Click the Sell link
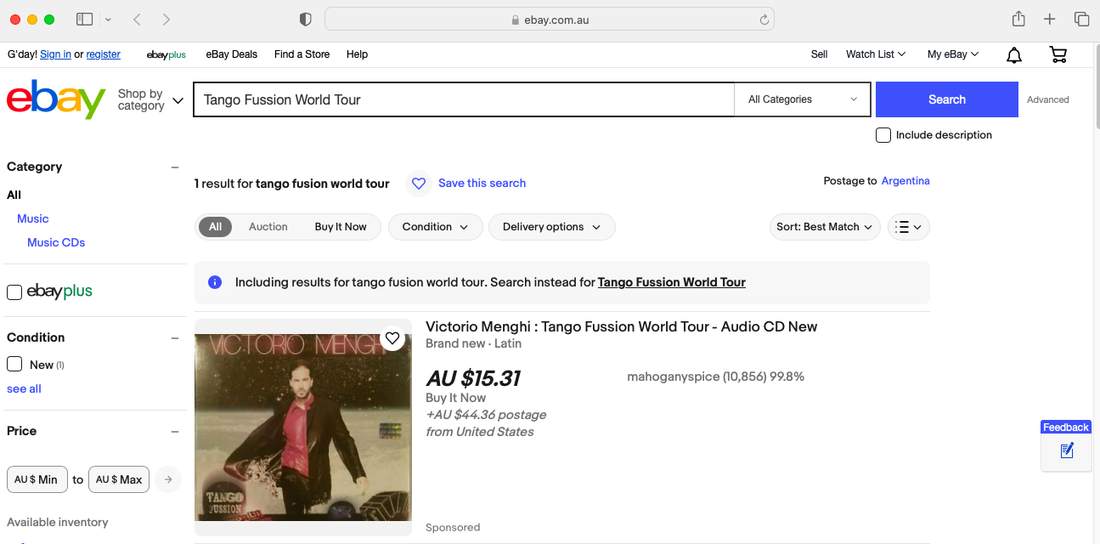 [x=819, y=54]
